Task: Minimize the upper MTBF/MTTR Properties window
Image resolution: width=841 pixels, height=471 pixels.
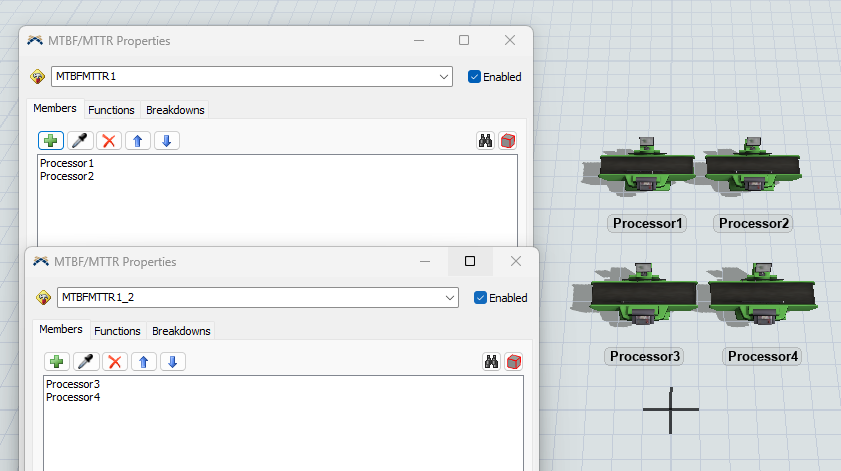Action: (419, 41)
